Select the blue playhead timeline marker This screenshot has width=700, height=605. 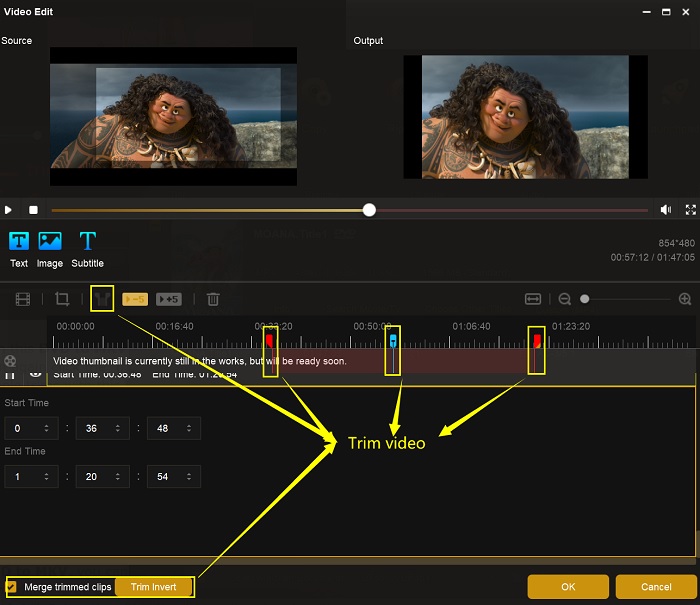pos(393,342)
